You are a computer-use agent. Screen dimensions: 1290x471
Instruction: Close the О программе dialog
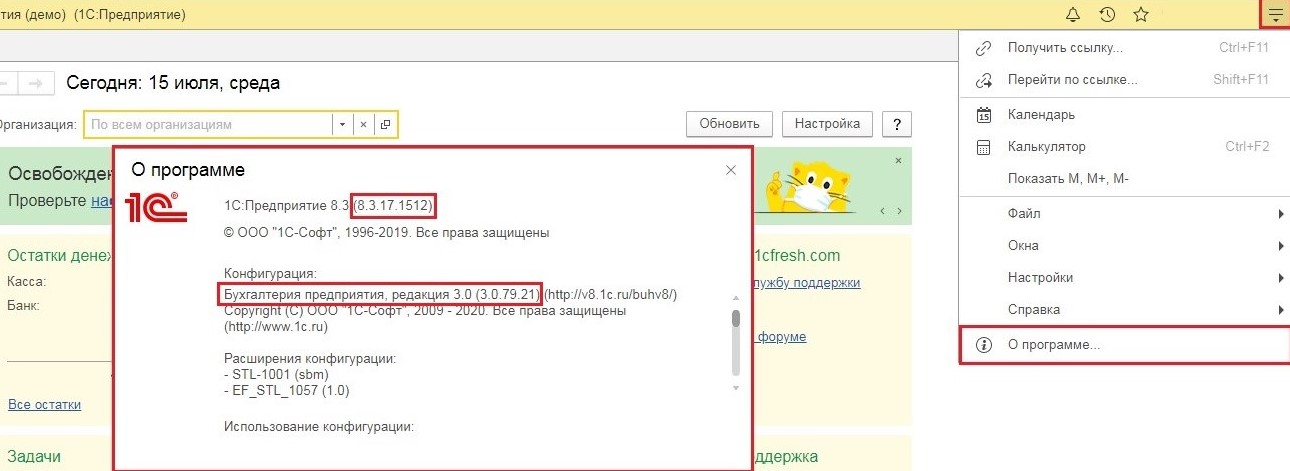[731, 171]
